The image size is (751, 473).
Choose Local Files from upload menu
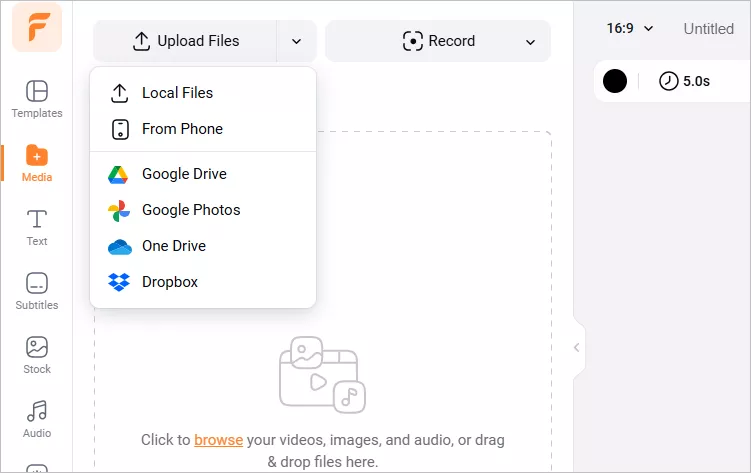click(203, 93)
